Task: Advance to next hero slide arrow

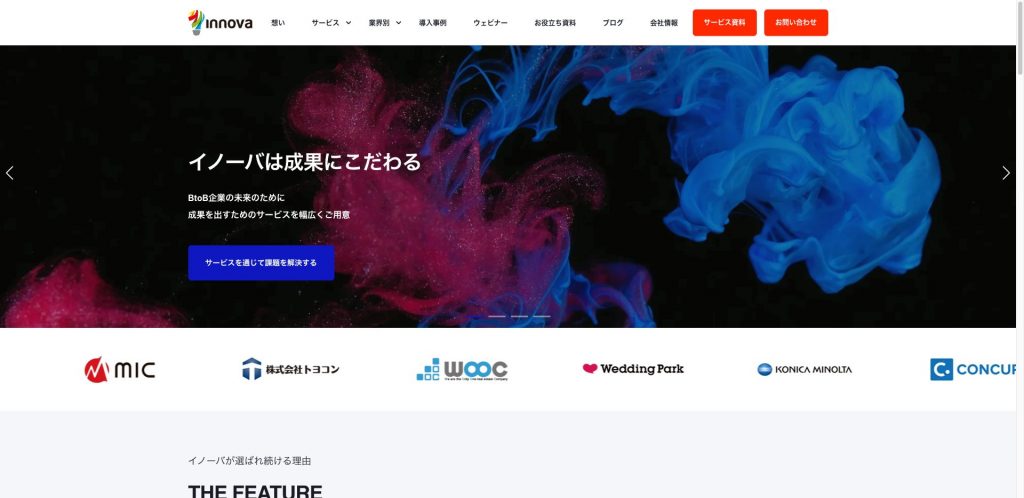Action: pos(1006,173)
